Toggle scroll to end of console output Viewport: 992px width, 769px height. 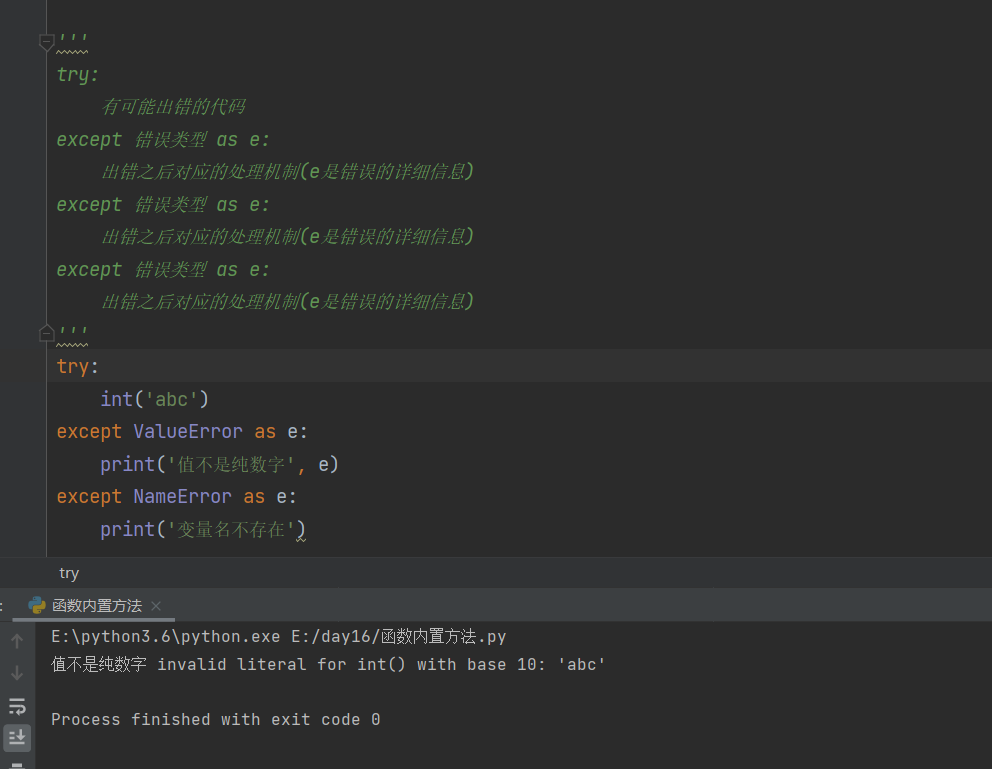coord(17,737)
